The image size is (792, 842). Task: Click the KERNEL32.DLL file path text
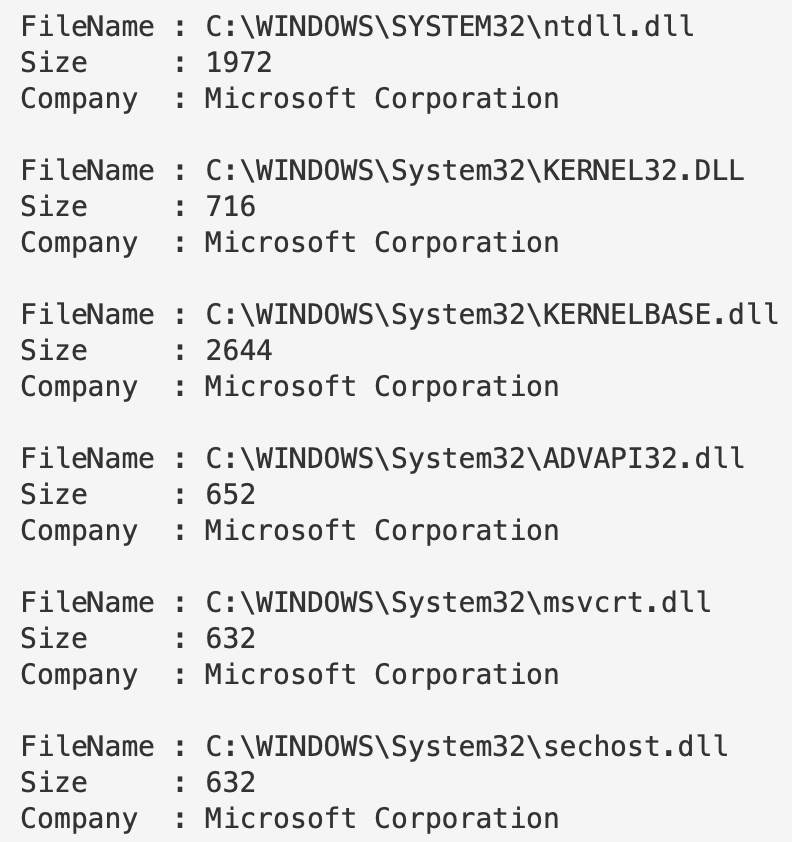tap(474, 170)
